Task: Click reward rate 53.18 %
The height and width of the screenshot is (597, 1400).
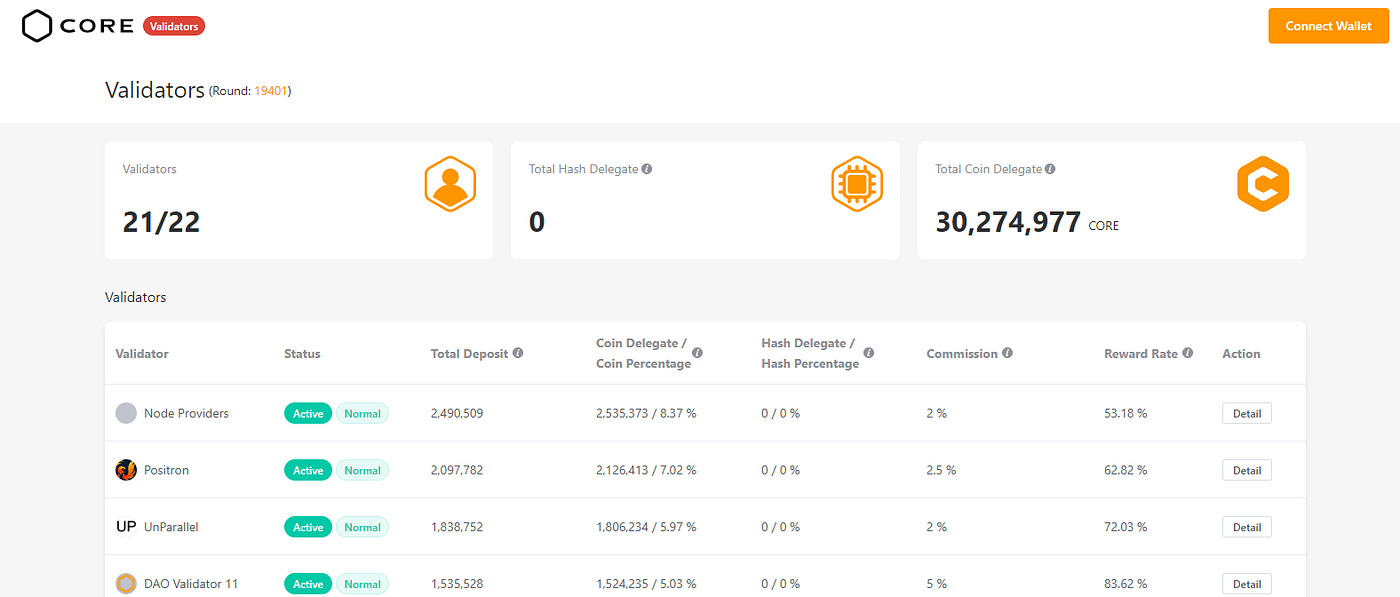Action: coord(1126,413)
